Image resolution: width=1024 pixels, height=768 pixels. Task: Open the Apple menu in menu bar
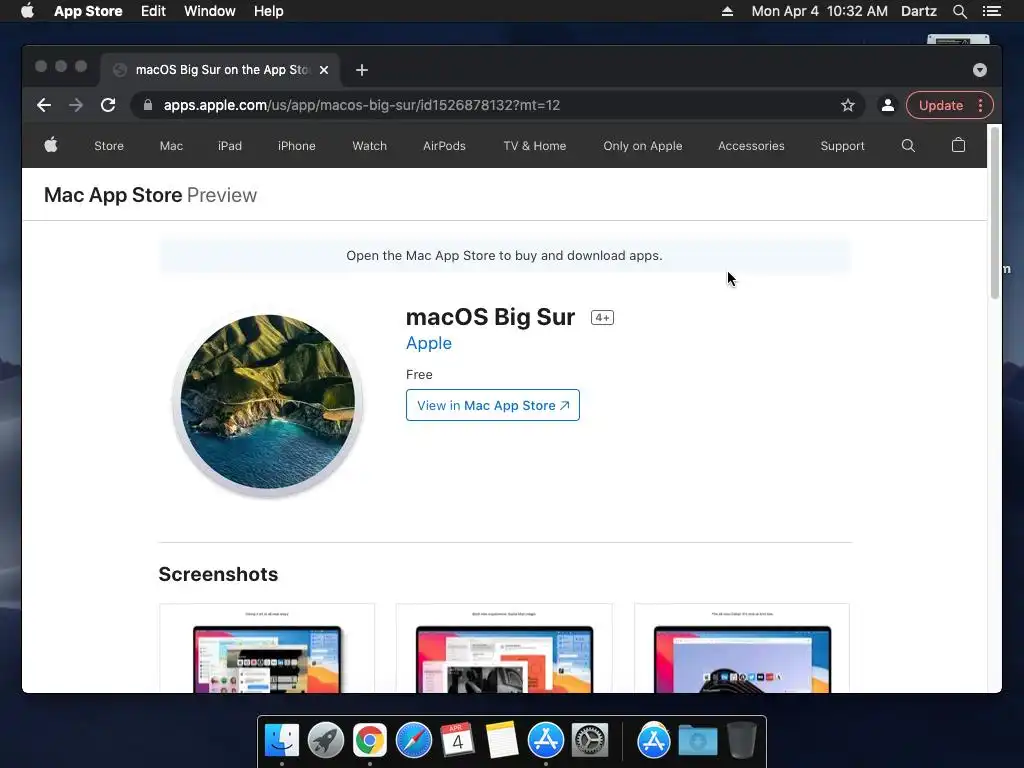click(x=27, y=11)
